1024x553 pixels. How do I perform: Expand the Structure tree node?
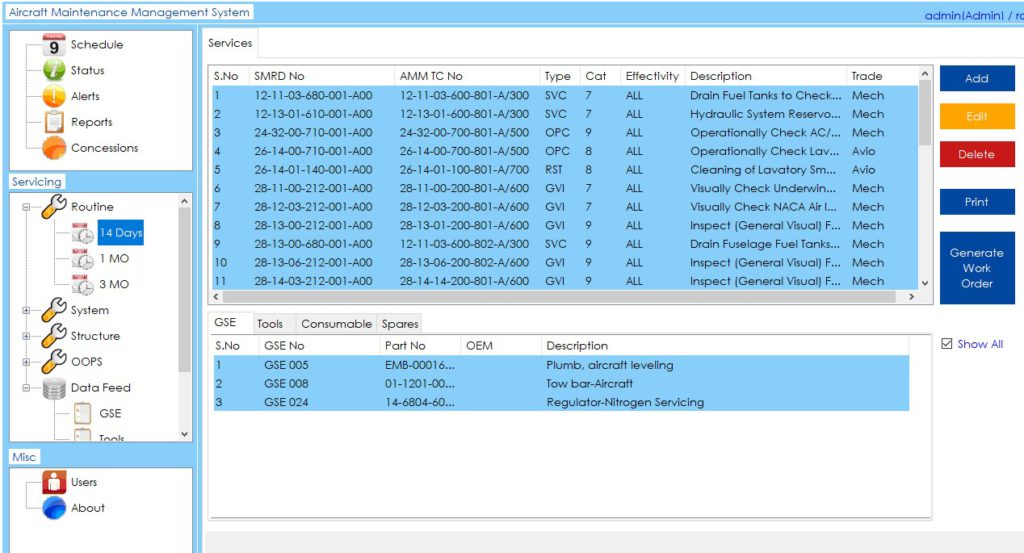pyautogui.click(x=26, y=336)
